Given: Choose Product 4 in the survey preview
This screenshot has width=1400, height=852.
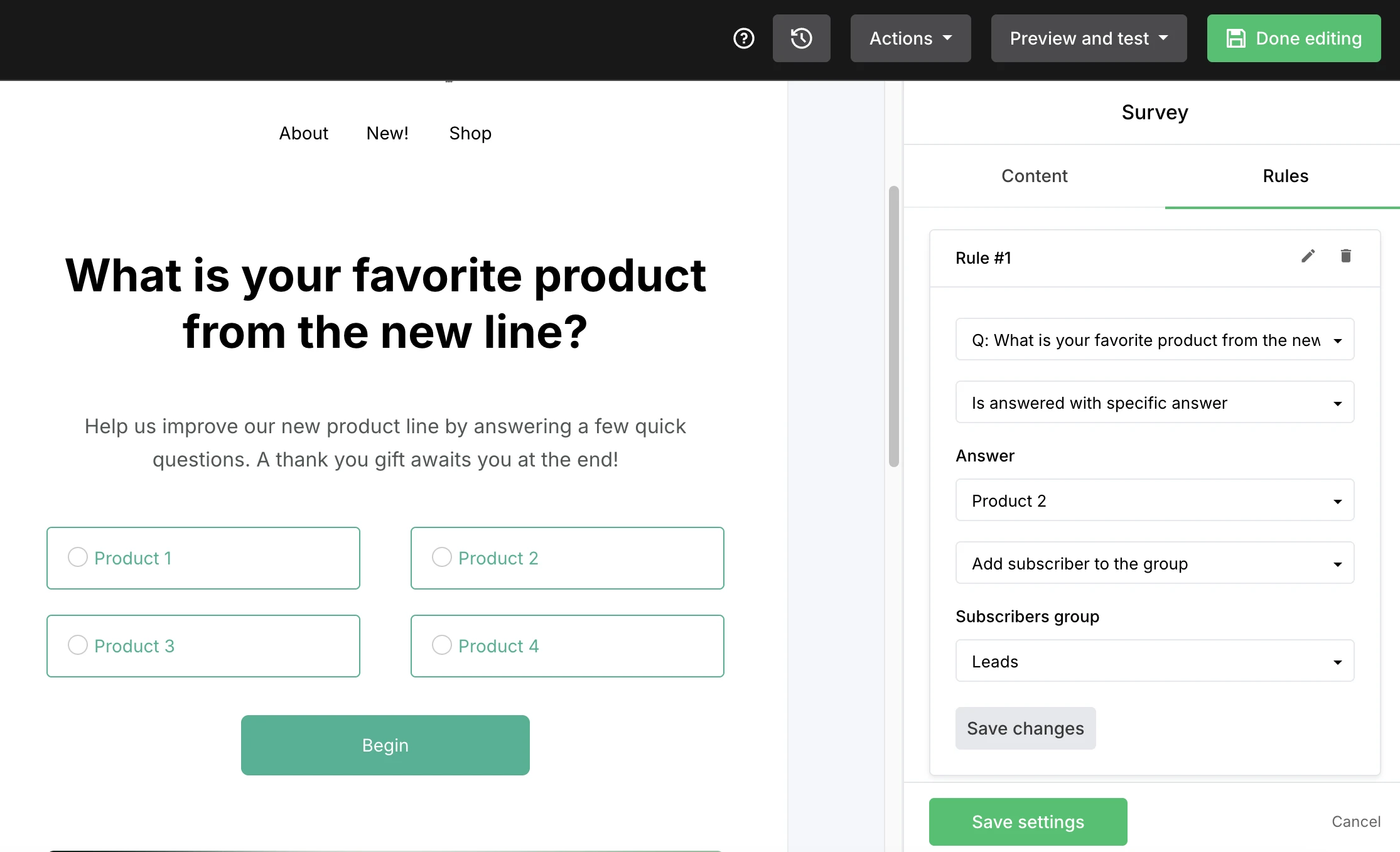Looking at the screenshot, I should [x=441, y=645].
